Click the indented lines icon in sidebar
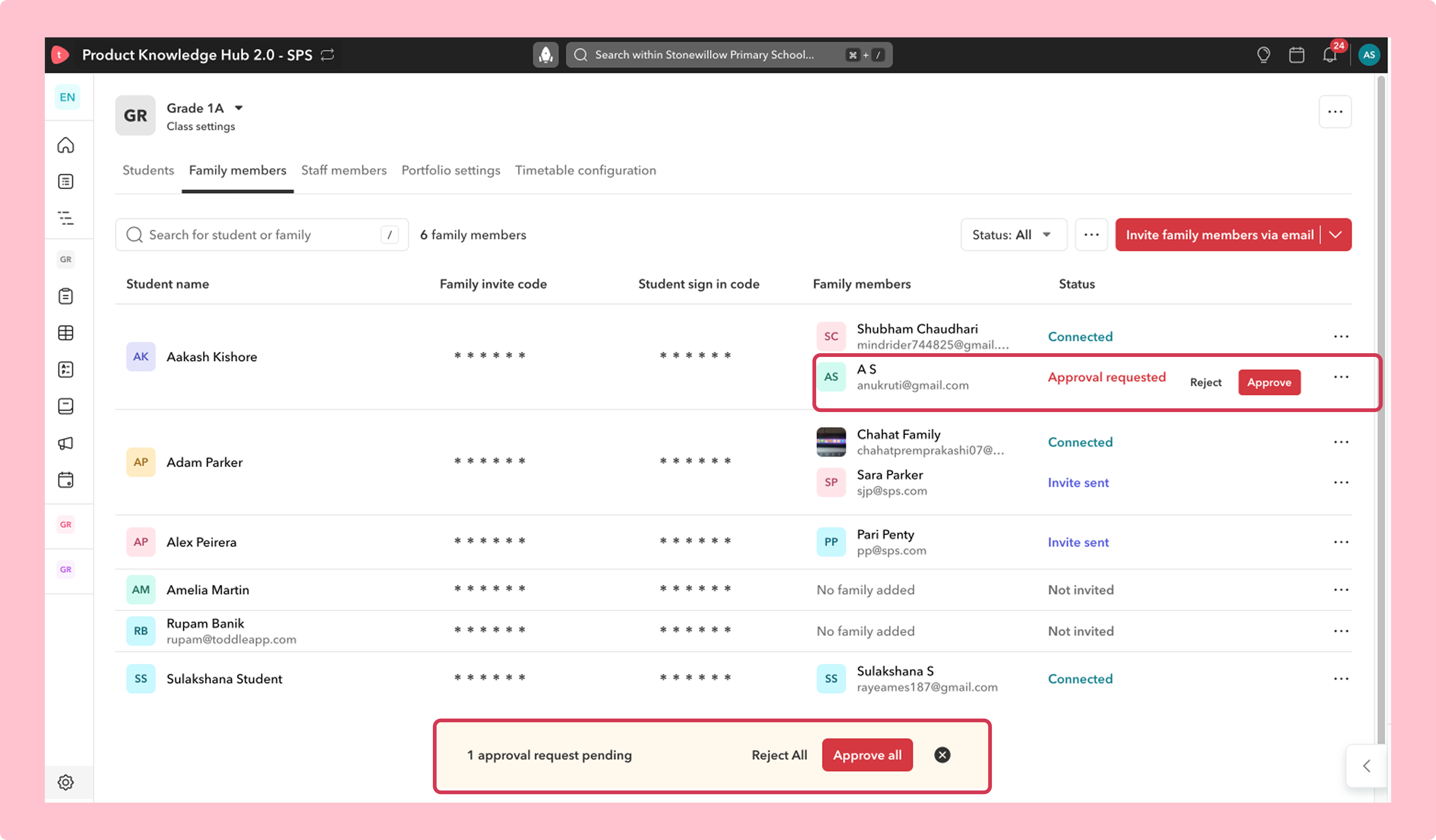 point(65,218)
